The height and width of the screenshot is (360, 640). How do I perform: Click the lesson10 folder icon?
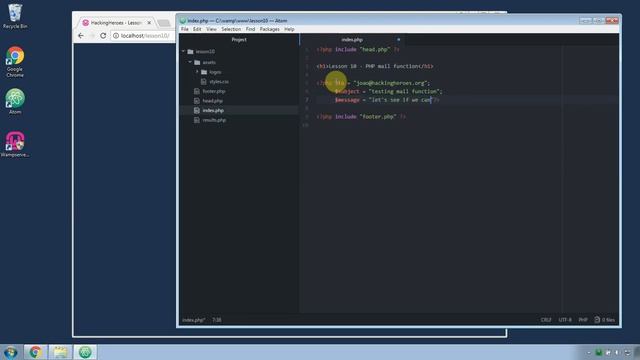[x=191, y=51]
